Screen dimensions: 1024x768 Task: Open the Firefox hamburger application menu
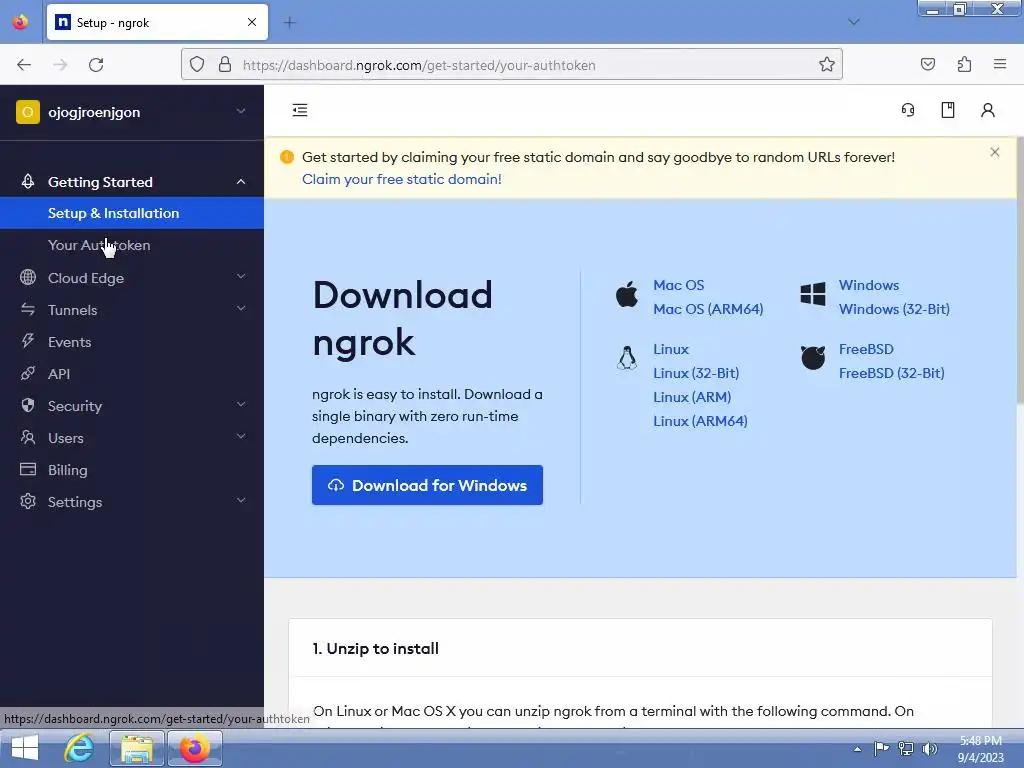coord(1000,64)
